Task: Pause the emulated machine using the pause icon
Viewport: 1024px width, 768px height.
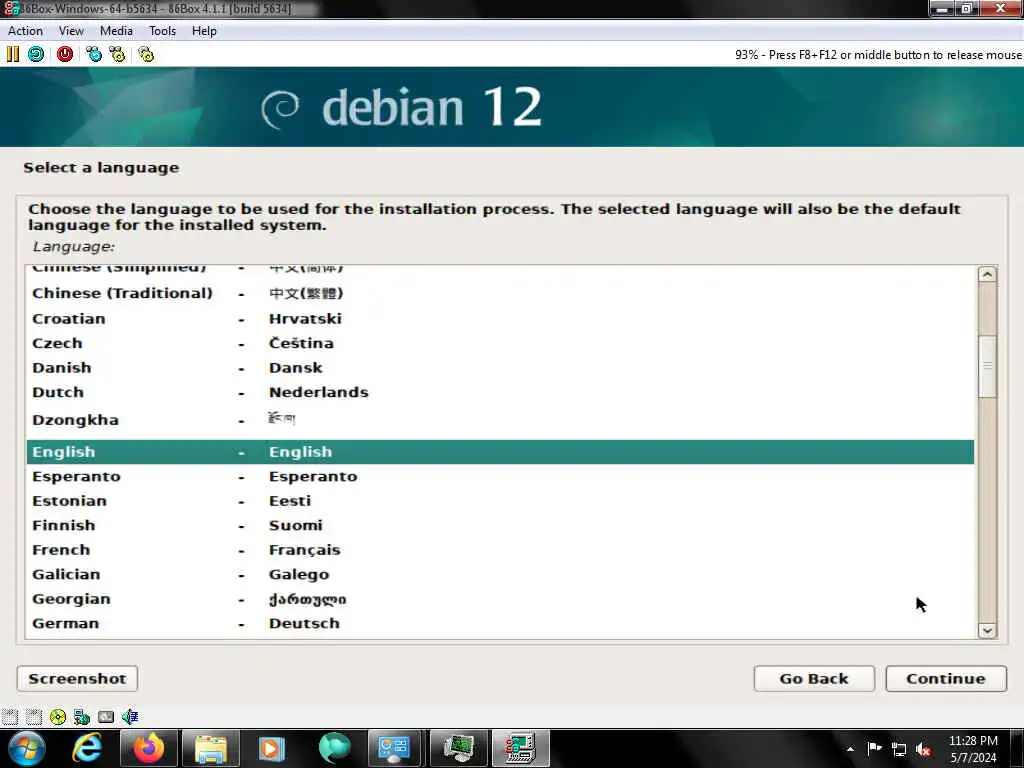Action: (12, 54)
